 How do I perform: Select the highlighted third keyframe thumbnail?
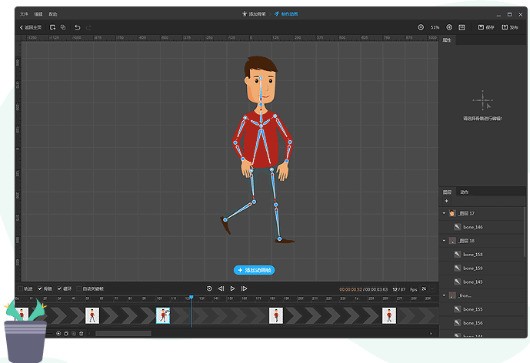163,315
